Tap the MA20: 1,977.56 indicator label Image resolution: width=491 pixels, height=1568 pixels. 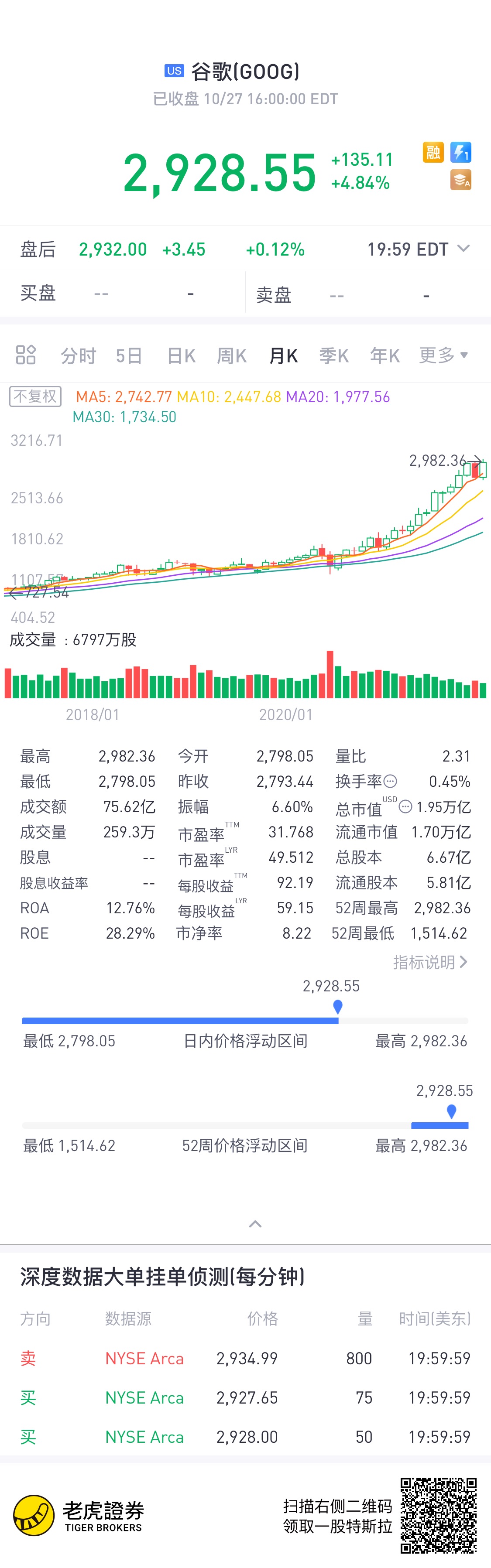tap(338, 397)
